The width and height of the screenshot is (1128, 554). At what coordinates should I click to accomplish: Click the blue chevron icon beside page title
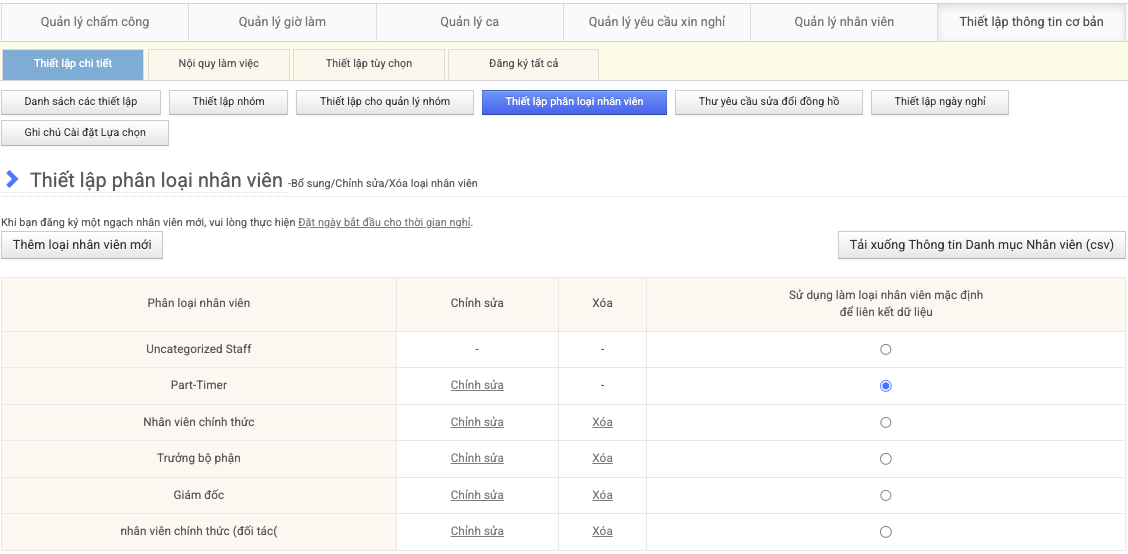click(x=12, y=180)
